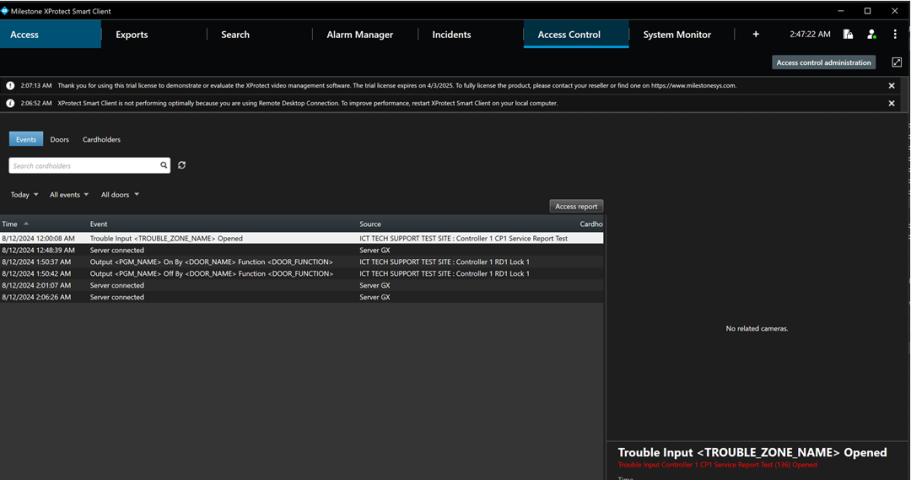Click the search magnifier icon in cardholders field
The image size is (911, 480).
point(164,166)
